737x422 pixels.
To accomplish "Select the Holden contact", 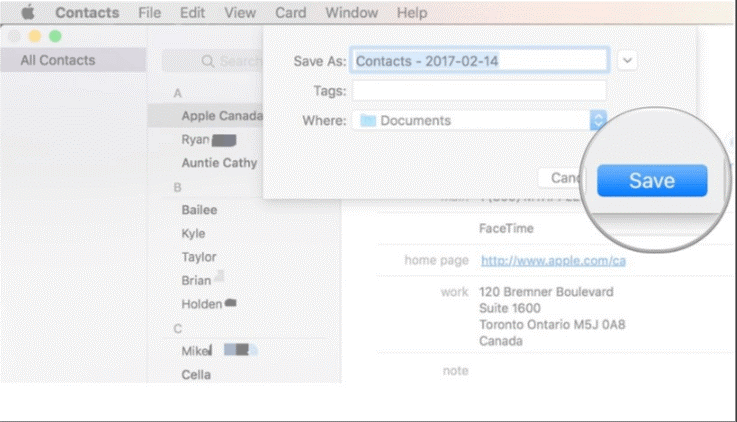I will click(x=202, y=304).
